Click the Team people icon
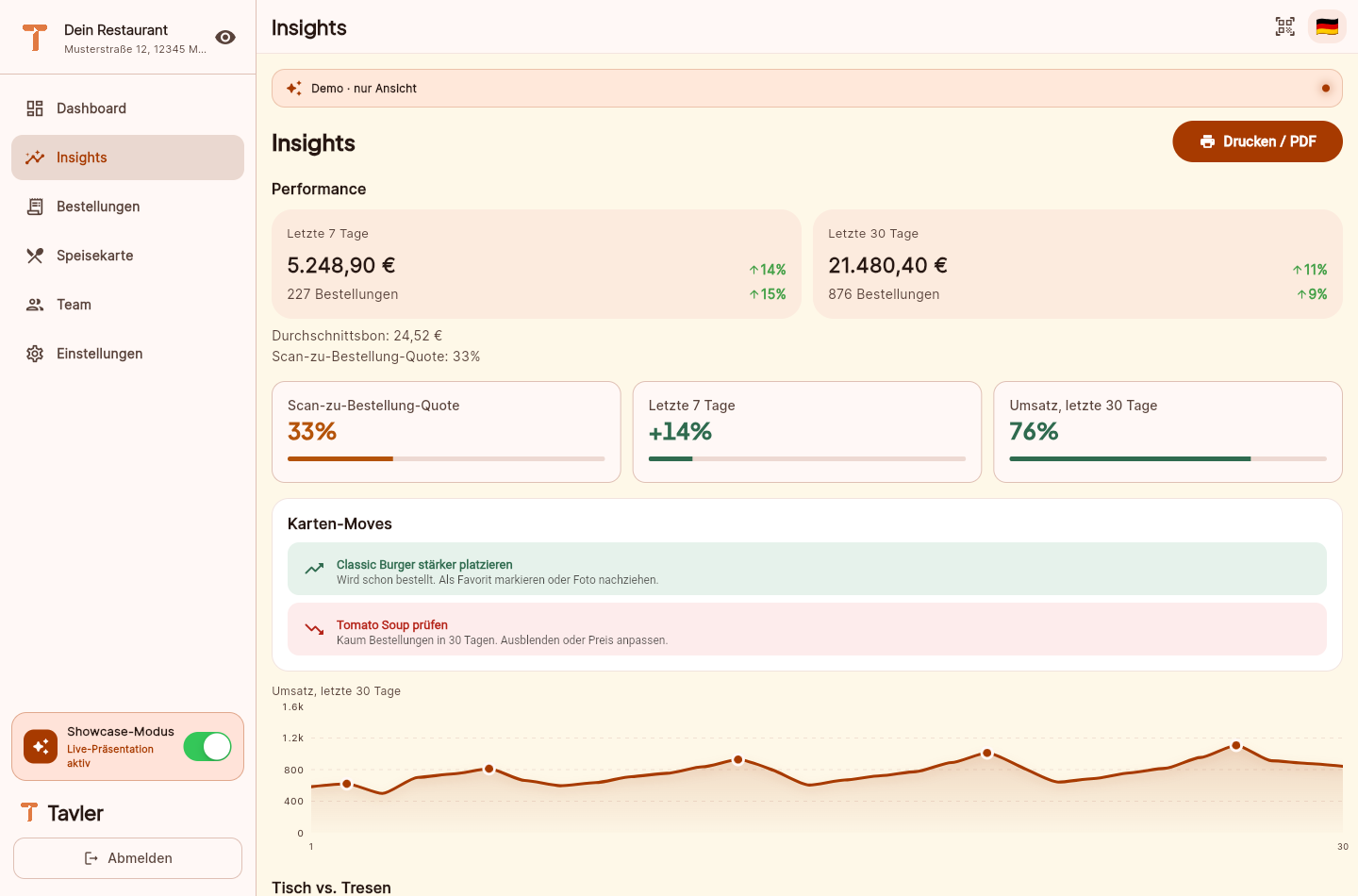The height and width of the screenshot is (896, 1358). tap(35, 305)
